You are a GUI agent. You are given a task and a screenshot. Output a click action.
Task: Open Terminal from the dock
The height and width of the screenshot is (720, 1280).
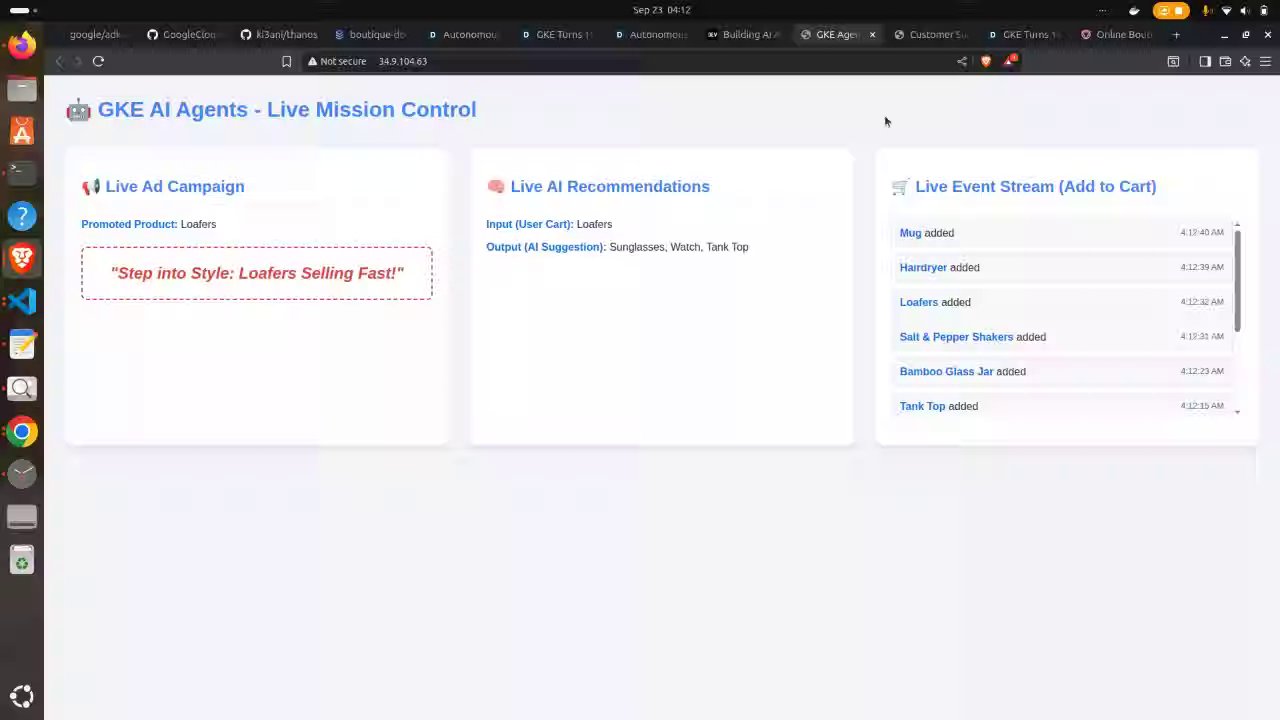(22, 172)
